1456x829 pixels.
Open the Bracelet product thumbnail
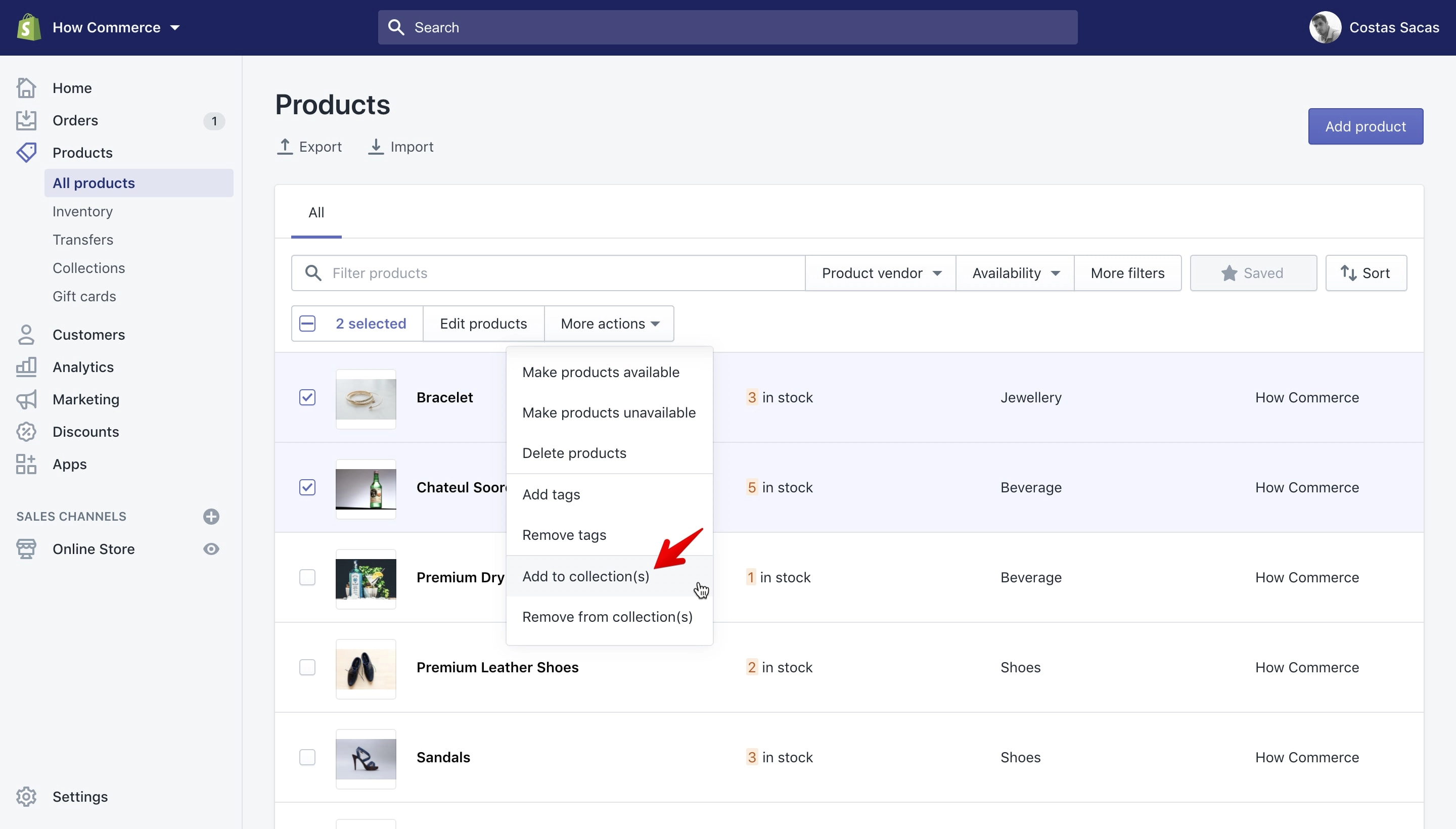click(x=366, y=399)
